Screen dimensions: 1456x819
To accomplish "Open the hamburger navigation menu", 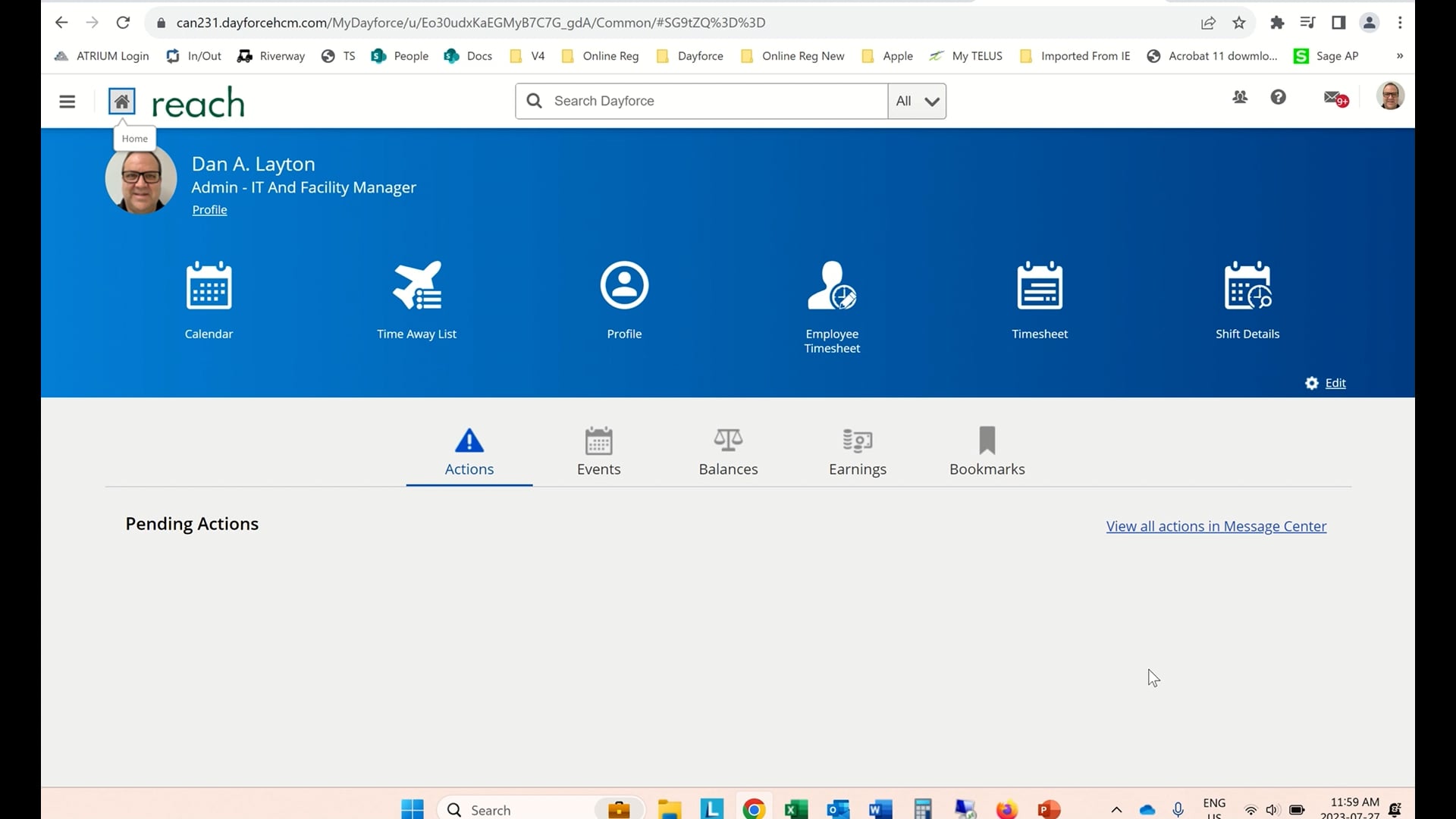I will (67, 101).
